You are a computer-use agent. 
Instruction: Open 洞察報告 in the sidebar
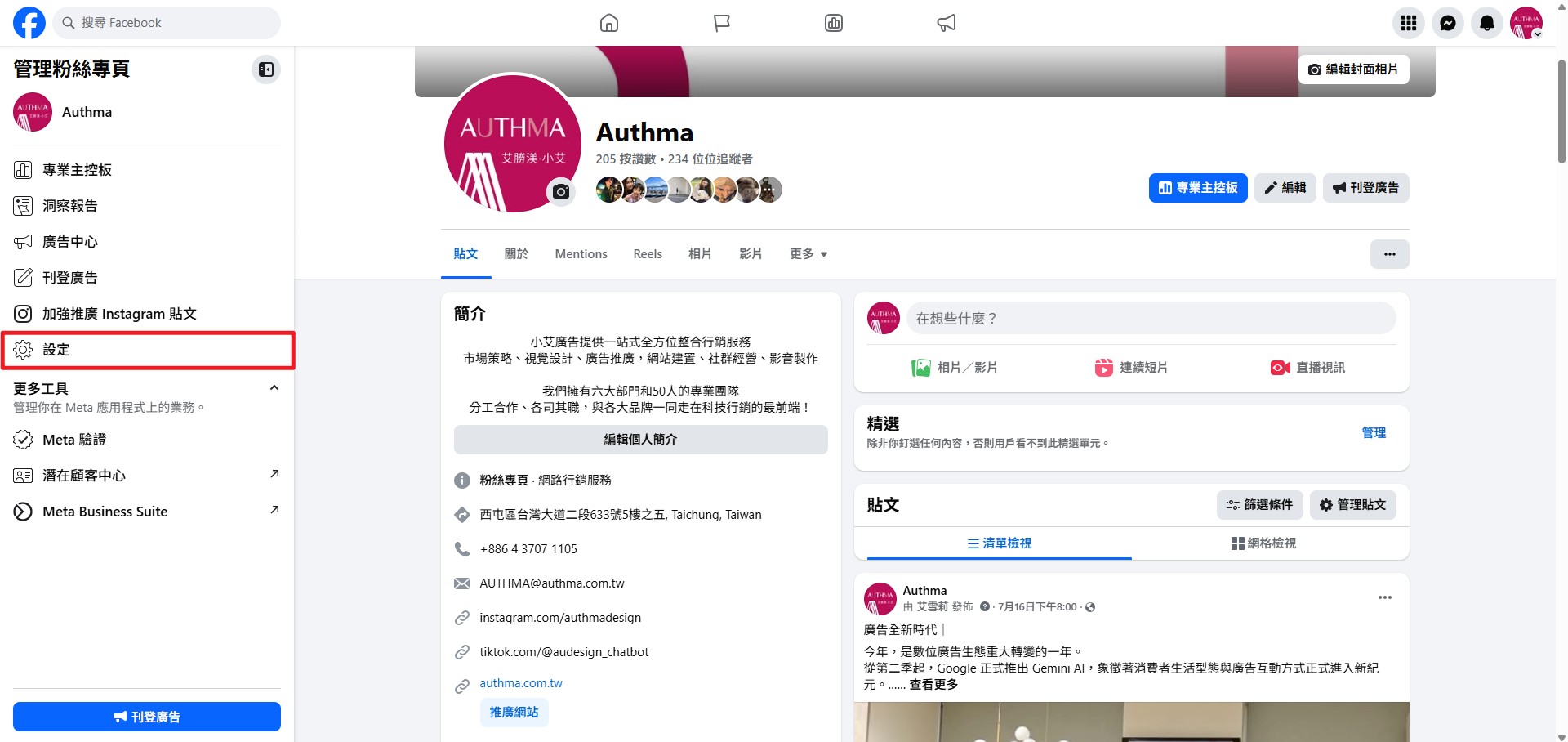(147, 206)
